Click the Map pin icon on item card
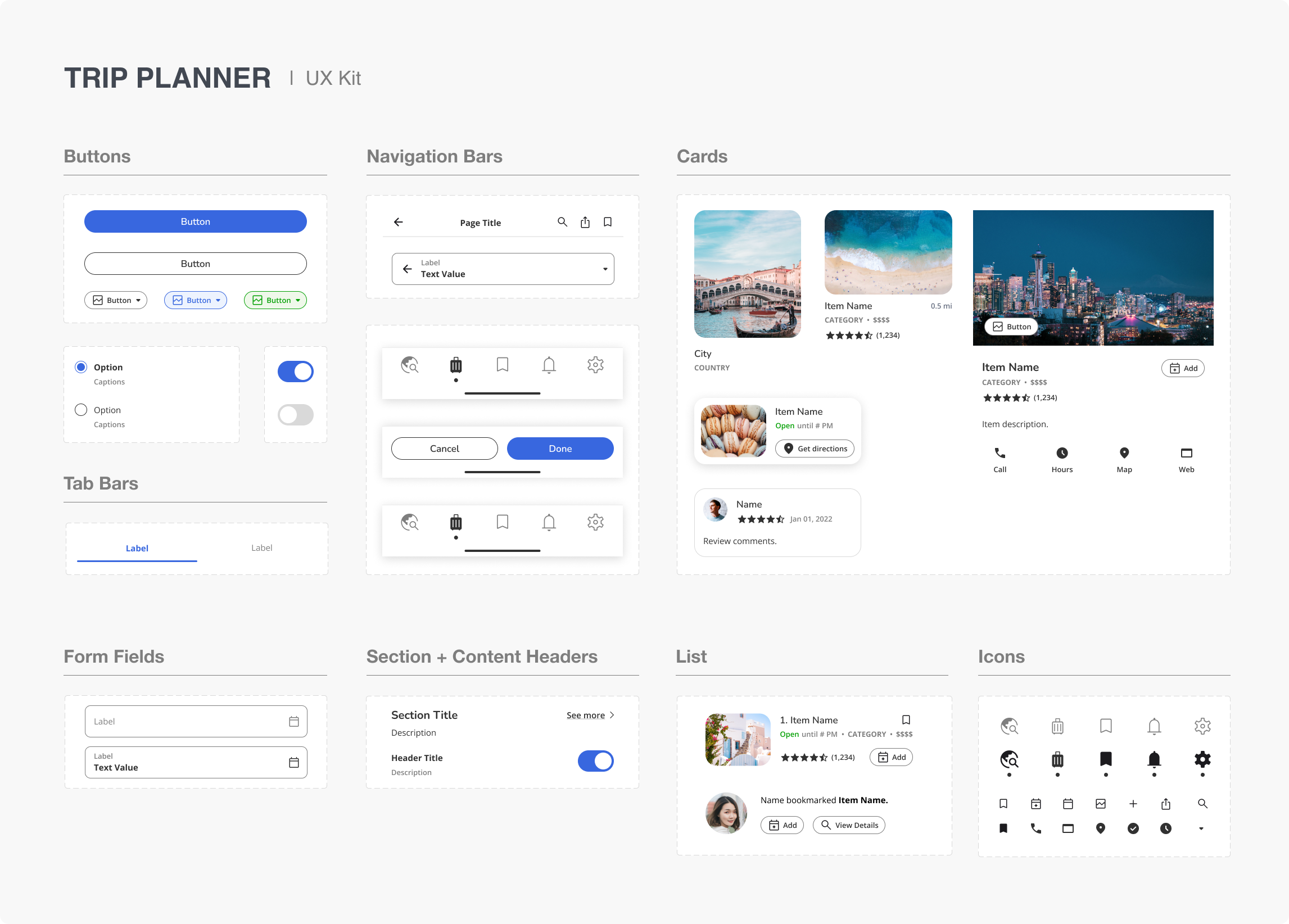This screenshot has width=1289, height=924. click(x=1124, y=454)
